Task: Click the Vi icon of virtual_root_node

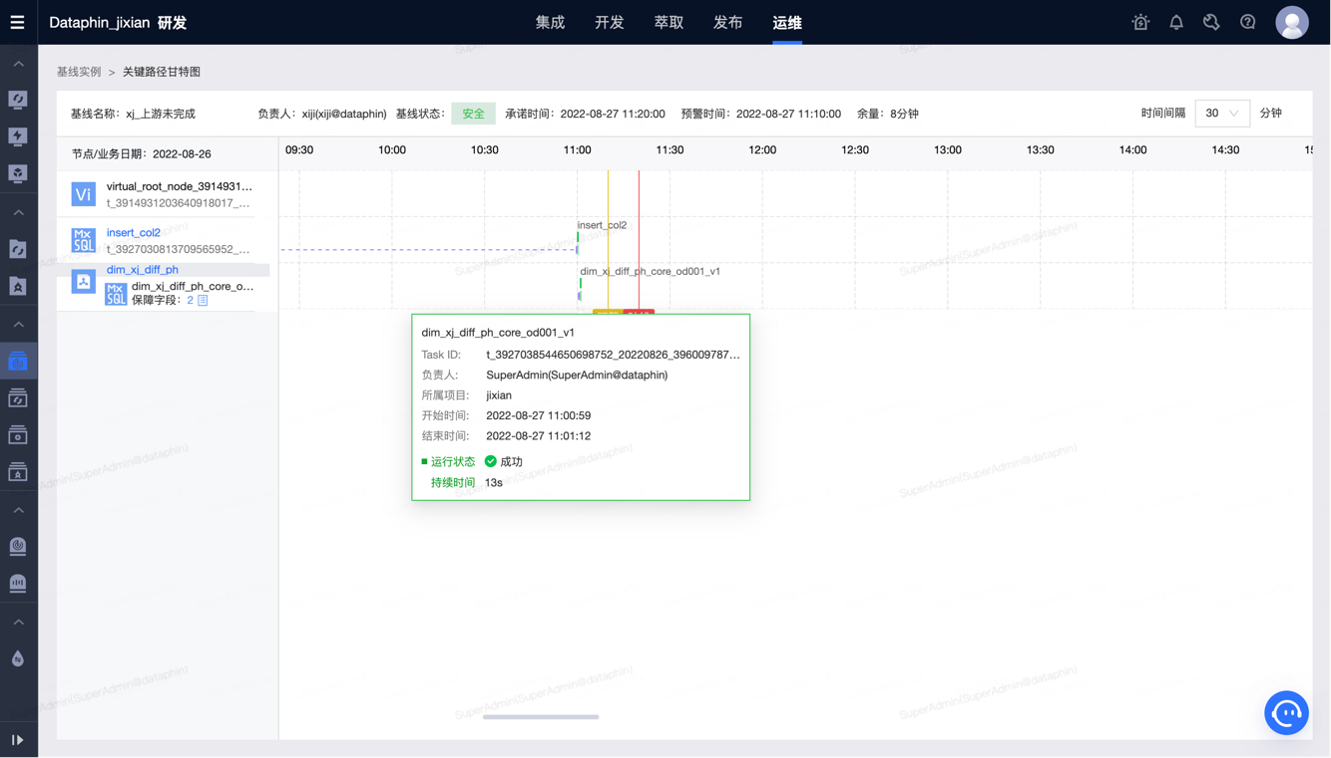Action: [83, 193]
